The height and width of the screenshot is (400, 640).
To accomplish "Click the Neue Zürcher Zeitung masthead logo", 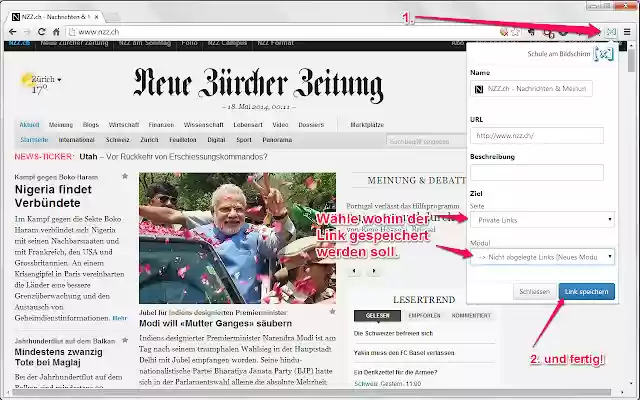I will [259, 84].
